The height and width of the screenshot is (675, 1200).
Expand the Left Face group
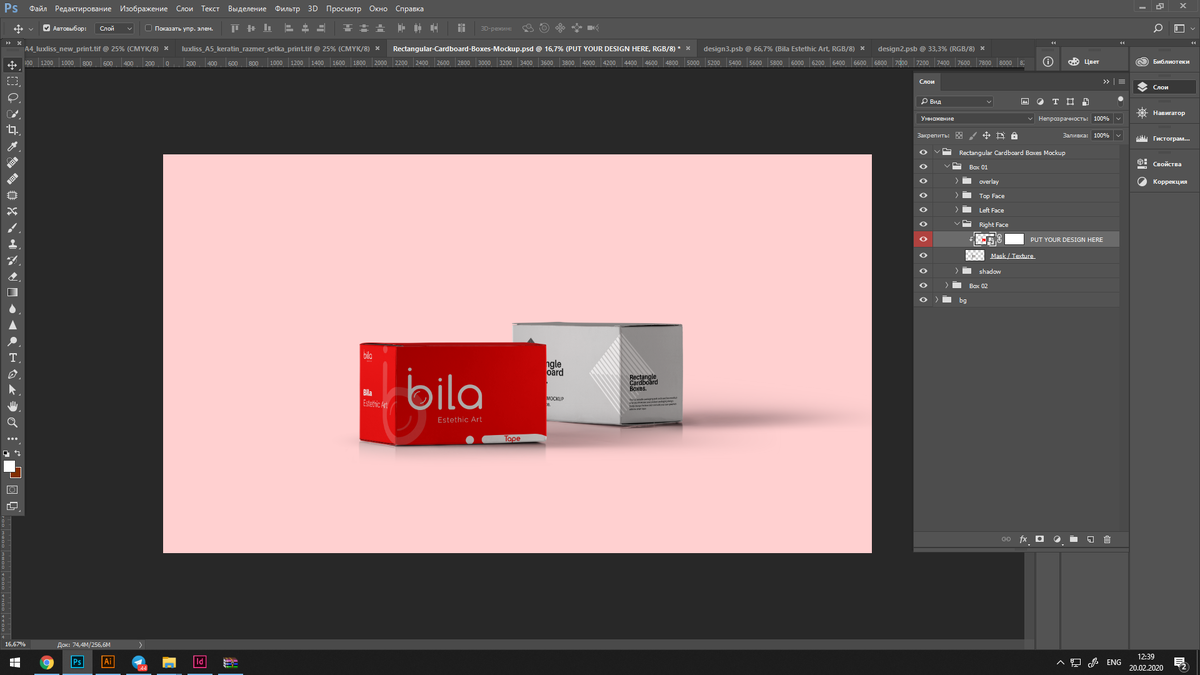coord(956,210)
